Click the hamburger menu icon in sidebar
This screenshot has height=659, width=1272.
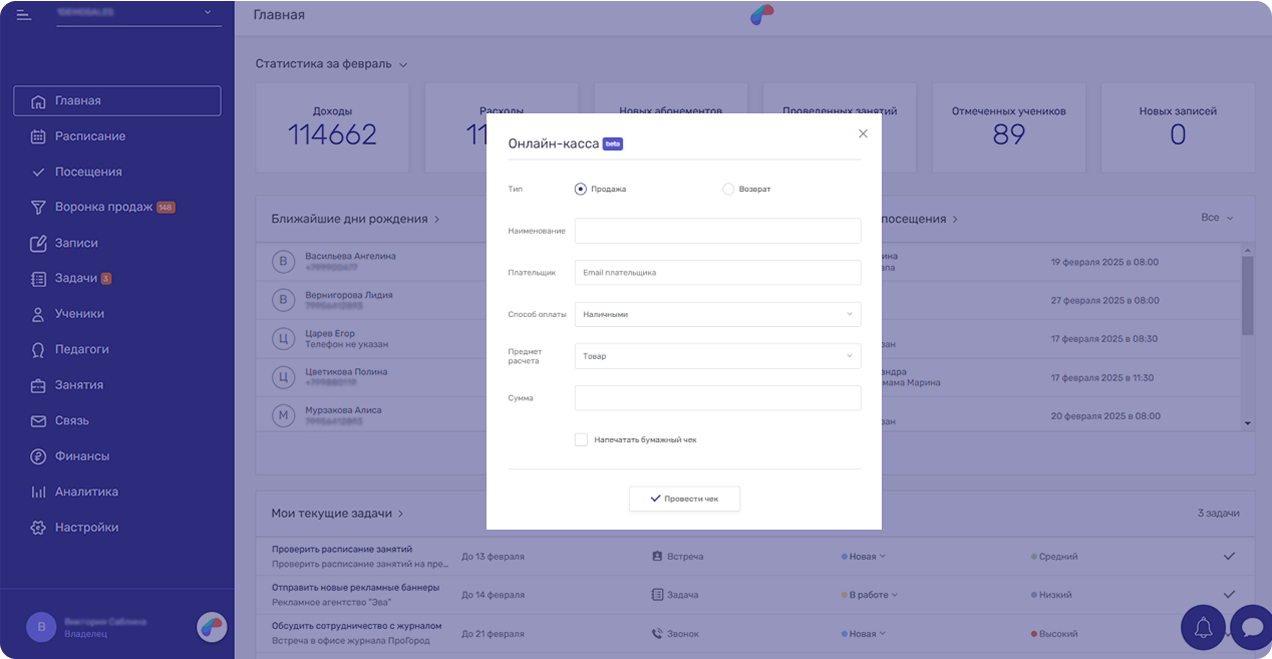24,14
